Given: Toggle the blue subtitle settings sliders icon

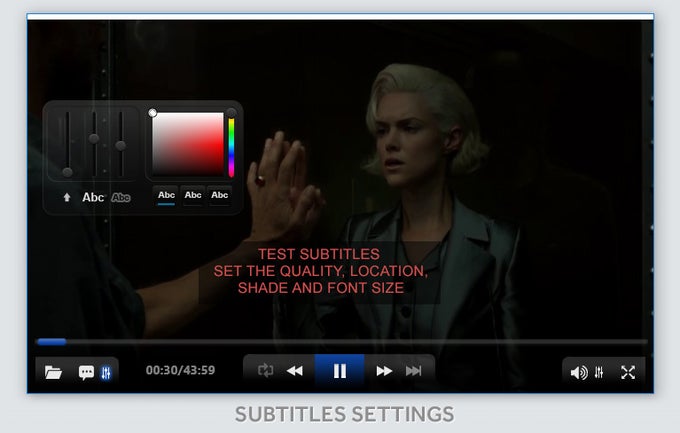Looking at the screenshot, I should pos(106,373).
